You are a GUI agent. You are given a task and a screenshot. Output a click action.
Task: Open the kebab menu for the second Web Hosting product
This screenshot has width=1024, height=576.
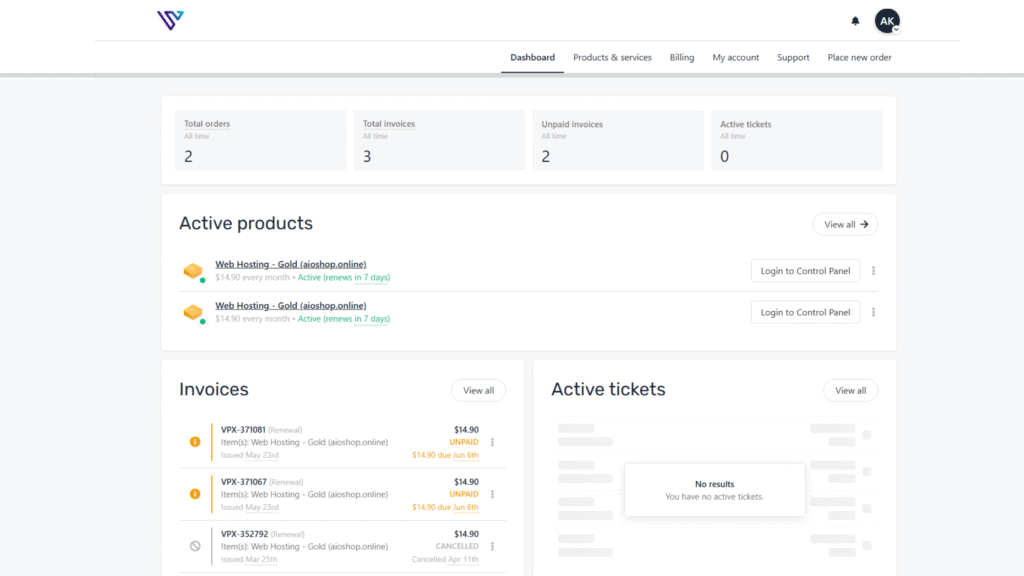coord(873,312)
